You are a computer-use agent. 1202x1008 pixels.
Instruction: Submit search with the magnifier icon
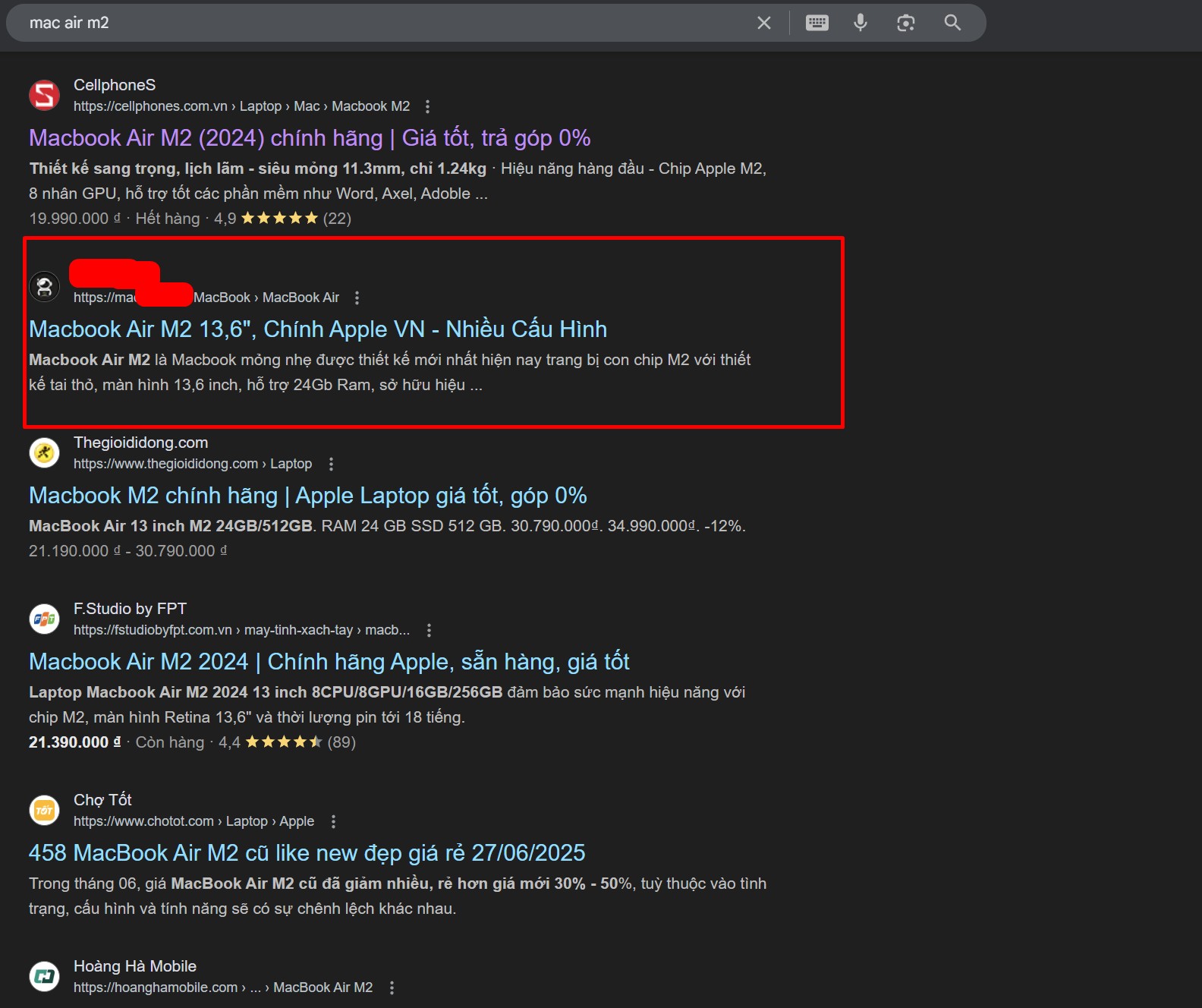point(952,23)
